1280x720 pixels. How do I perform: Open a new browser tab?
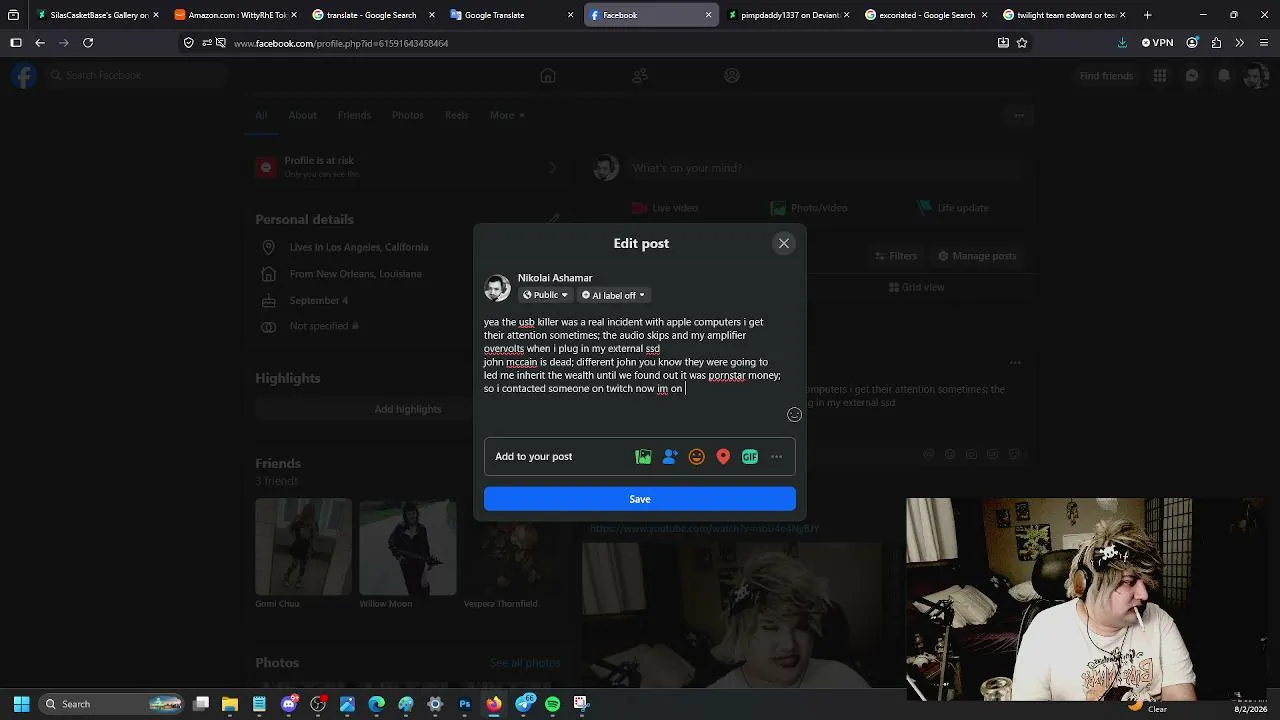tap(1147, 15)
